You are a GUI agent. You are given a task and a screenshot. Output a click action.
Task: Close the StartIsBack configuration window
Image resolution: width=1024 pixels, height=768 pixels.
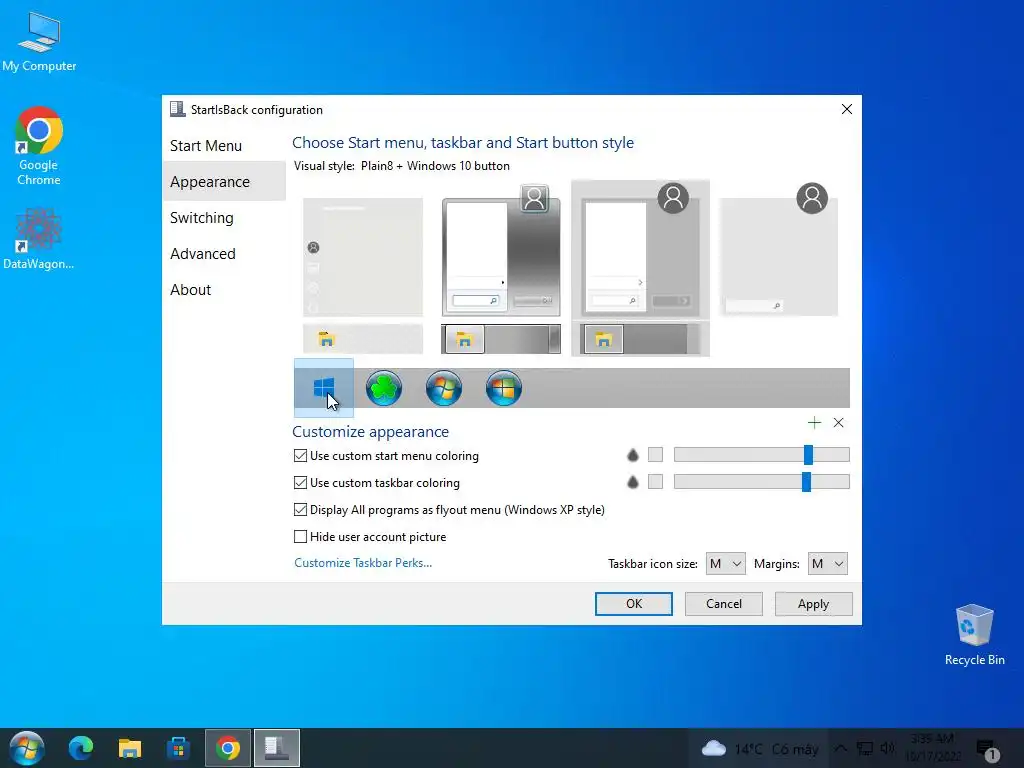point(846,109)
